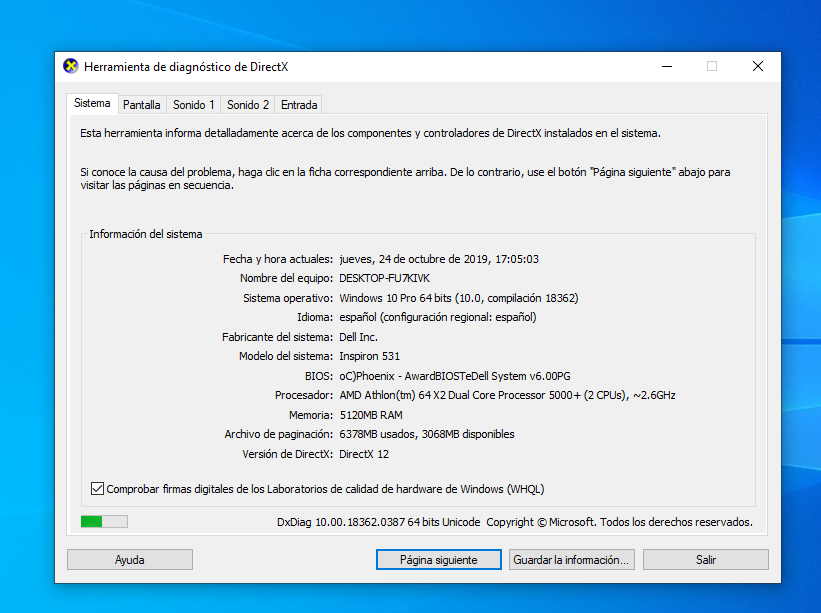Click Guardar la información button
Viewport: 821px width, 613px height.
[572, 560]
